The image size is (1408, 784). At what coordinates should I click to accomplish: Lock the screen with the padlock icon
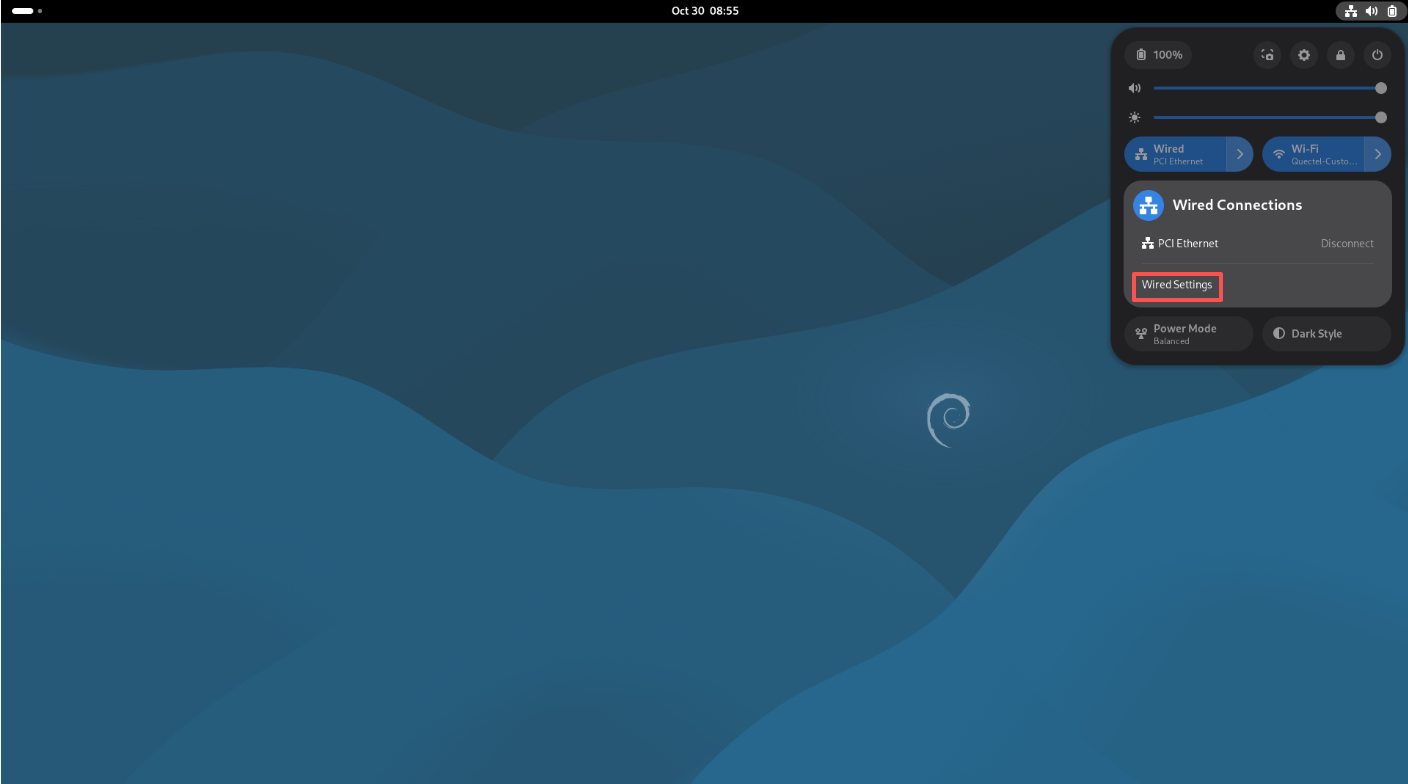(1340, 55)
